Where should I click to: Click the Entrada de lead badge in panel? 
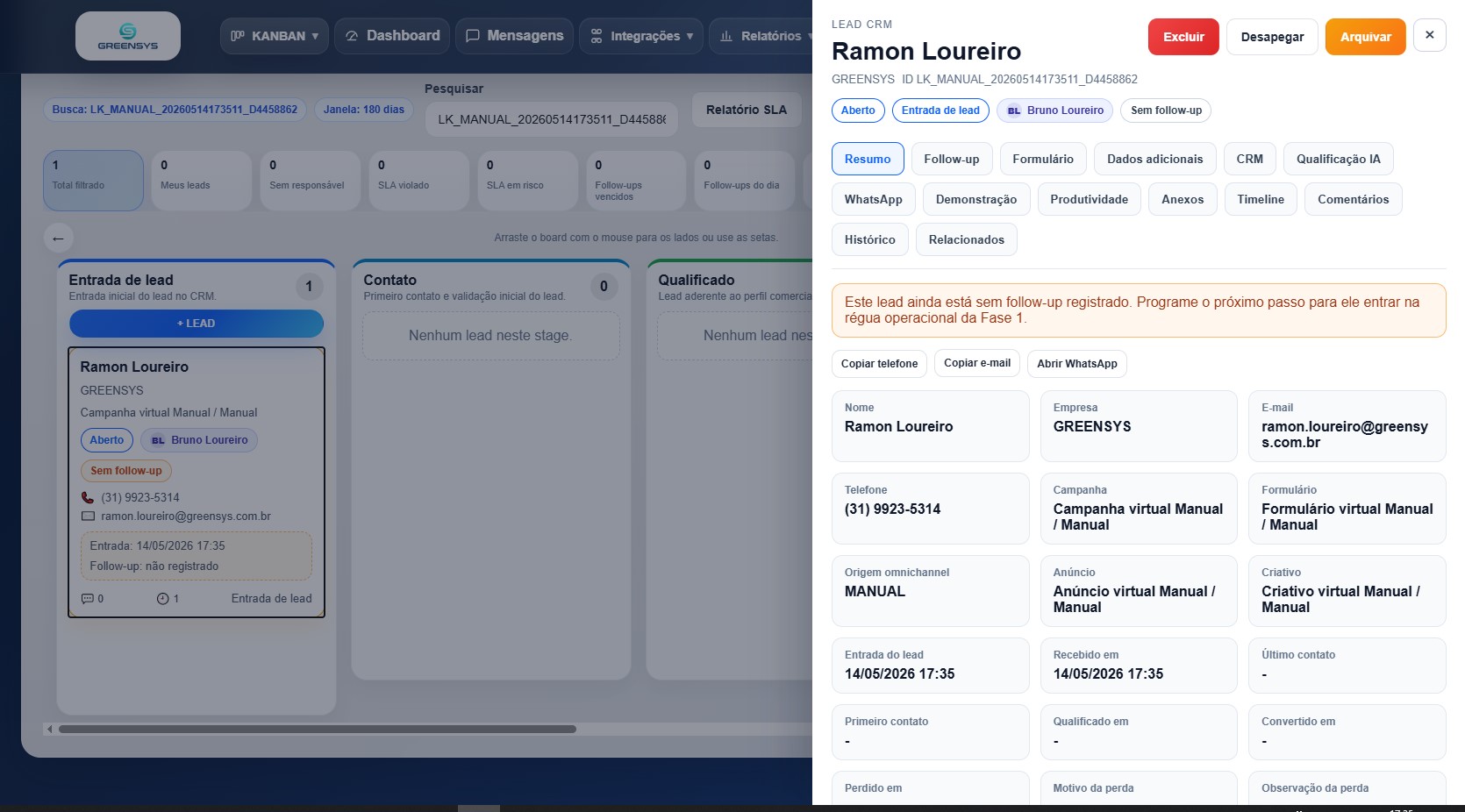click(940, 110)
